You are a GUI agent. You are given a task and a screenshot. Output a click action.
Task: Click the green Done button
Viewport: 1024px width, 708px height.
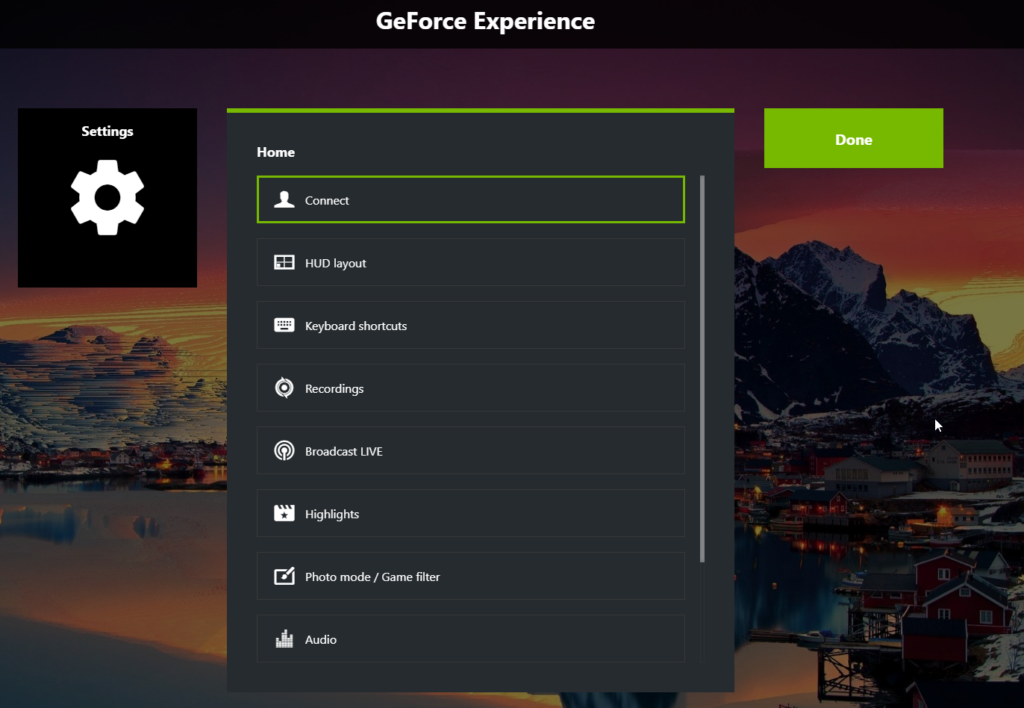tap(854, 138)
